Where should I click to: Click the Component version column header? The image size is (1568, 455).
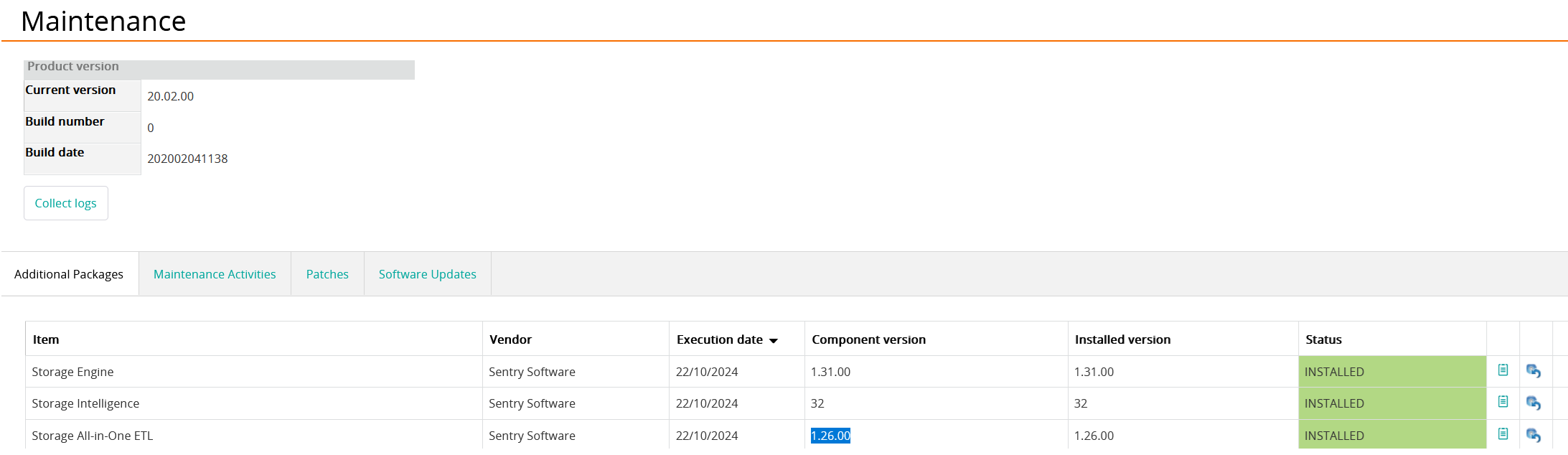[x=936, y=339]
